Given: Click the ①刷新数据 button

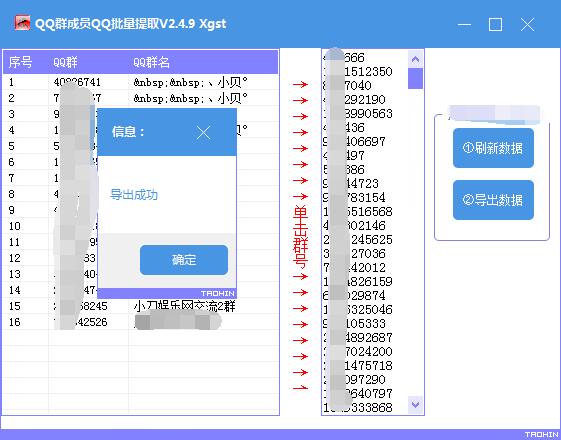Looking at the screenshot, I should click(x=493, y=148).
